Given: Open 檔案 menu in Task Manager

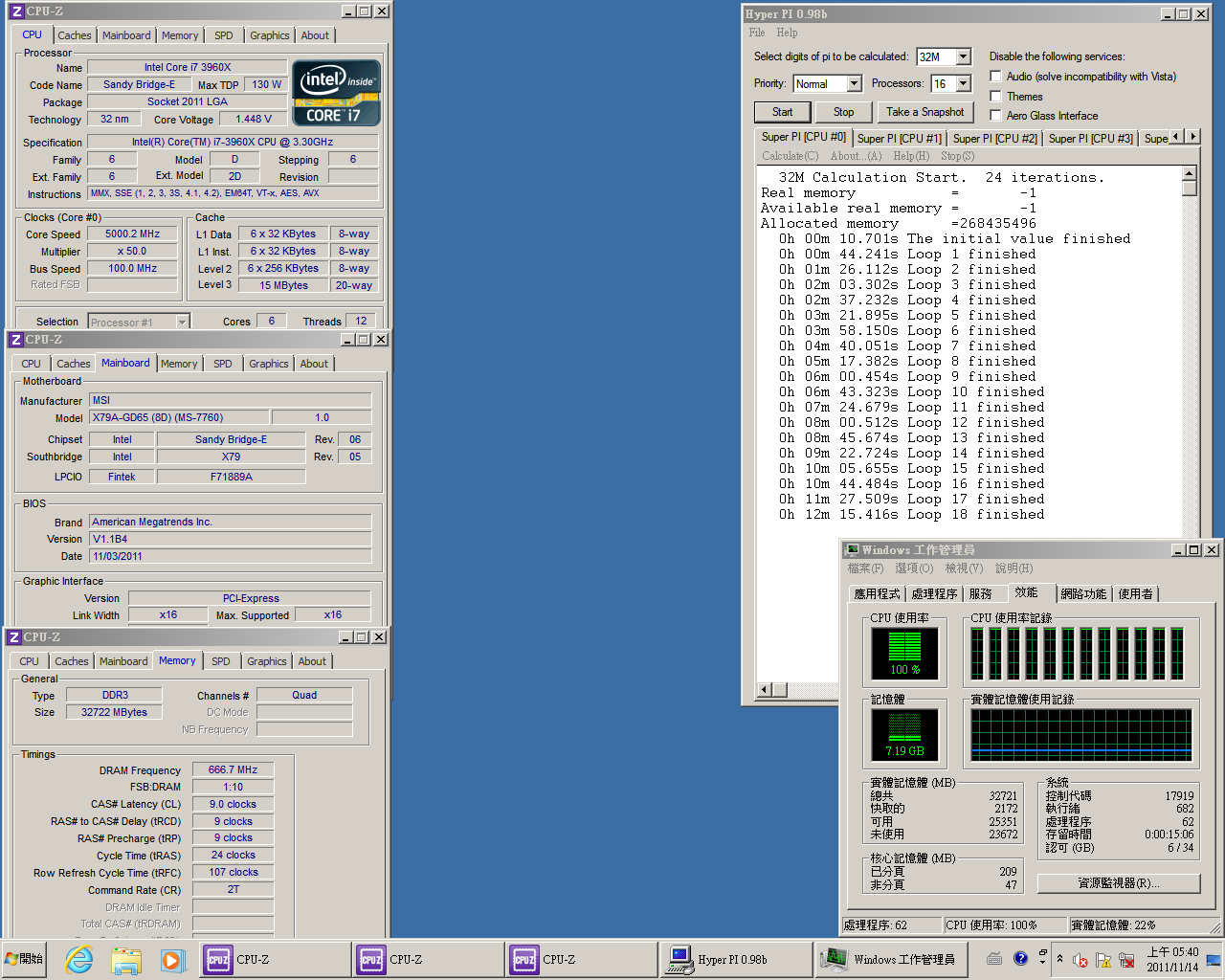Looking at the screenshot, I should click(x=865, y=568).
